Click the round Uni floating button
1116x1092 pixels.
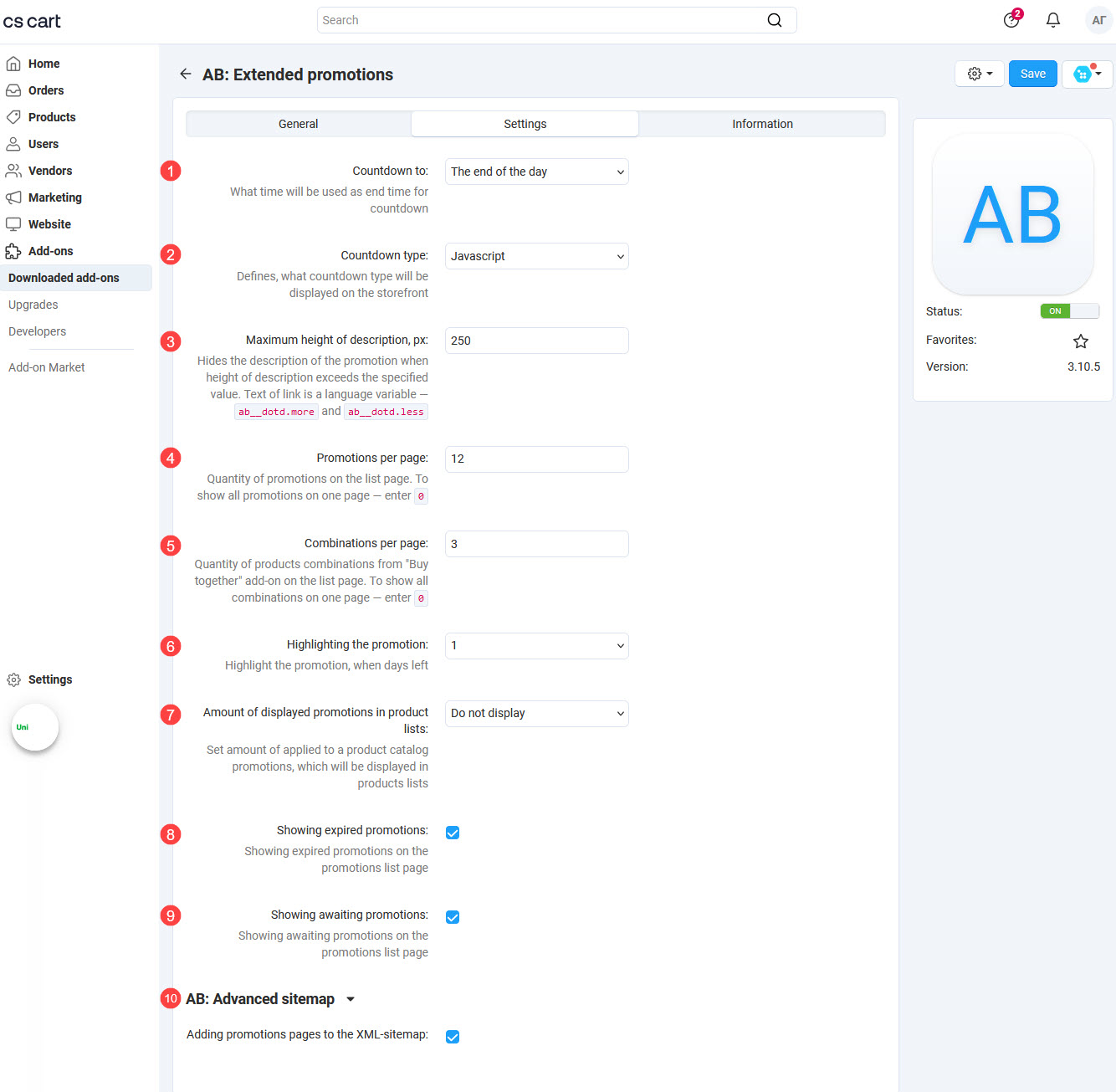[35, 727]
